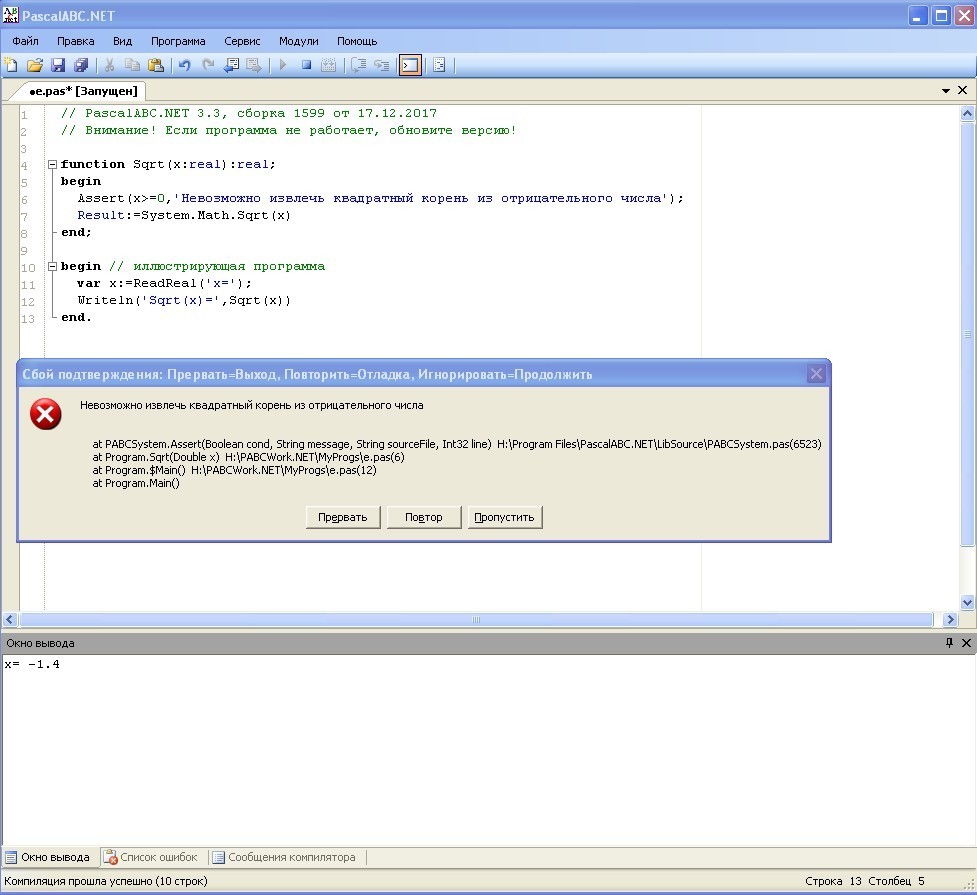Open the Вид menu
This screenshot has width=977, height=895.
click(x=122, y=41)
